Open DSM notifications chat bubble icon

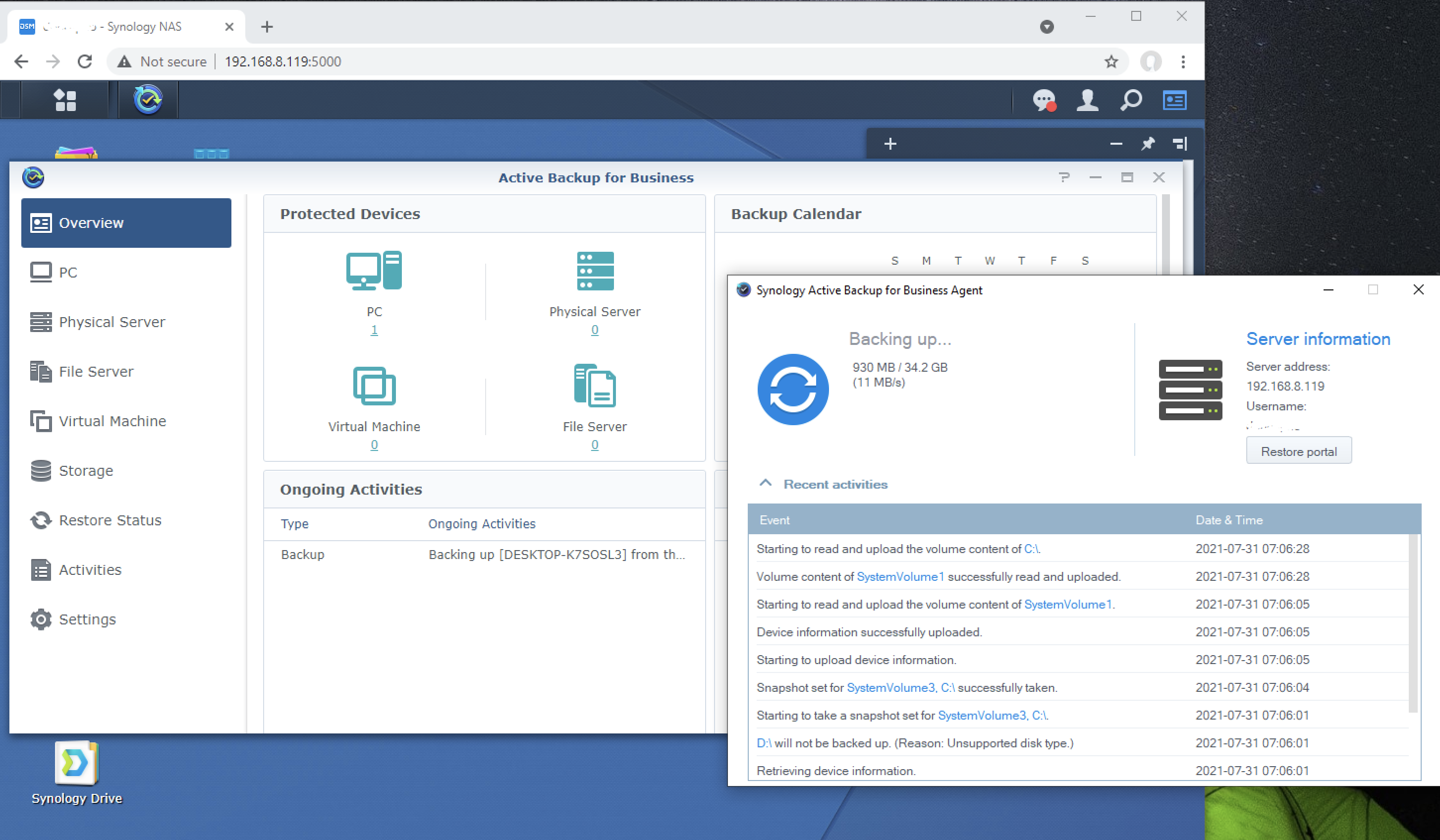click(x=1044, y=101)
